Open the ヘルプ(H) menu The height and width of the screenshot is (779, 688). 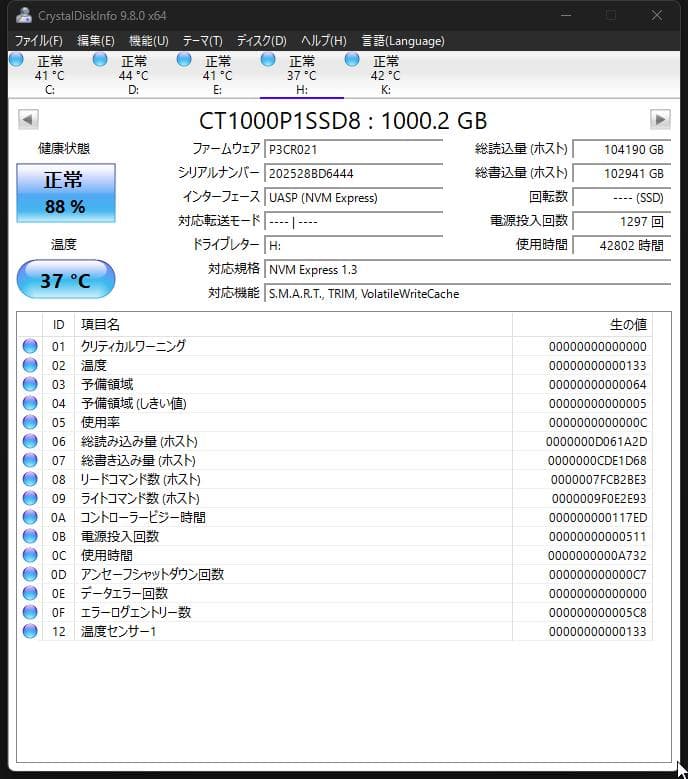pyautogui.click(x=324, y=41)
